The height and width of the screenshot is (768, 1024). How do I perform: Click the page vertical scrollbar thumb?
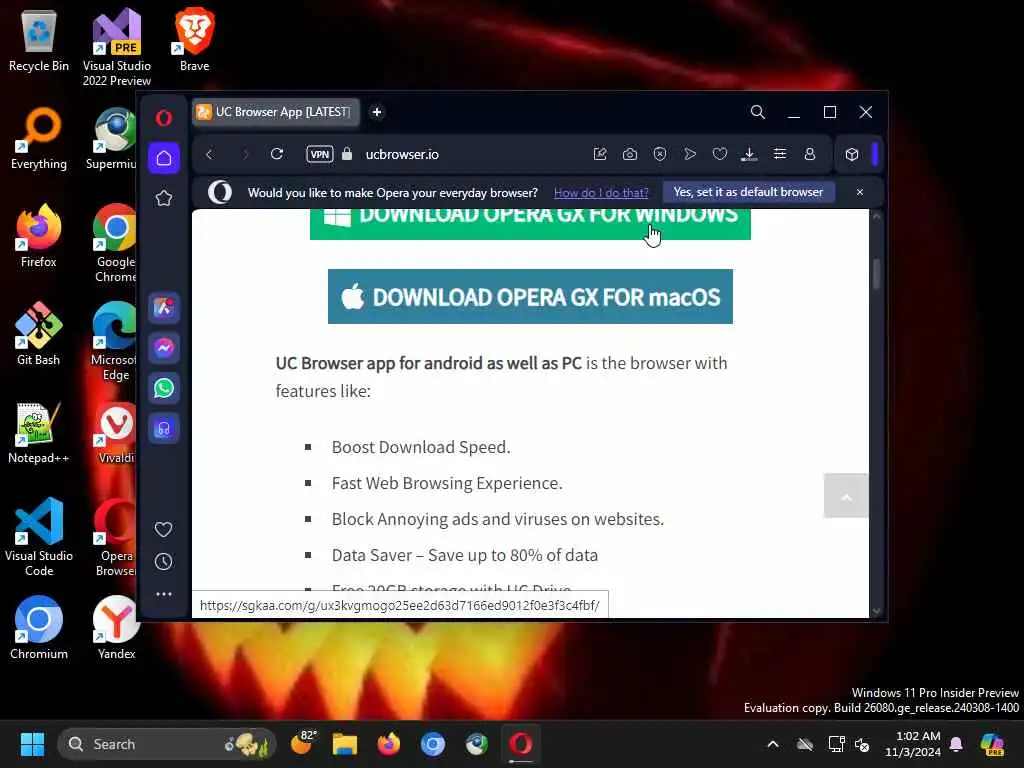(x=876, y=274)
